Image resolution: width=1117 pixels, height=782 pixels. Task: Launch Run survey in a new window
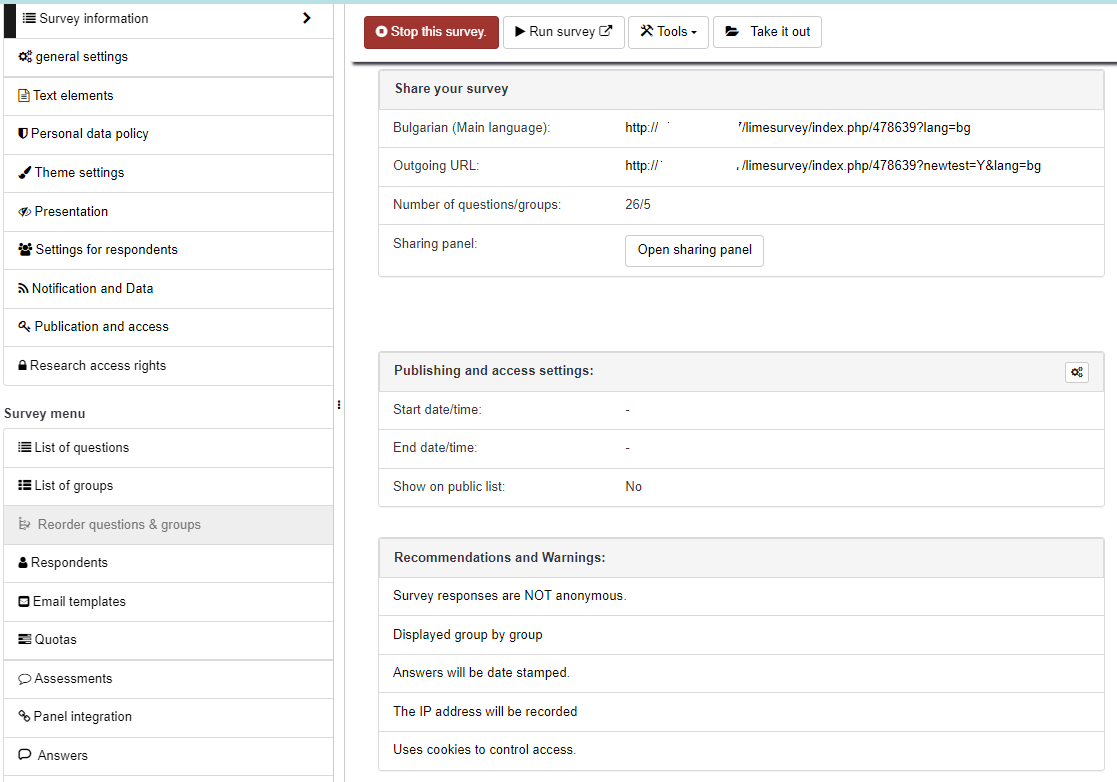(x=563, y=32)
